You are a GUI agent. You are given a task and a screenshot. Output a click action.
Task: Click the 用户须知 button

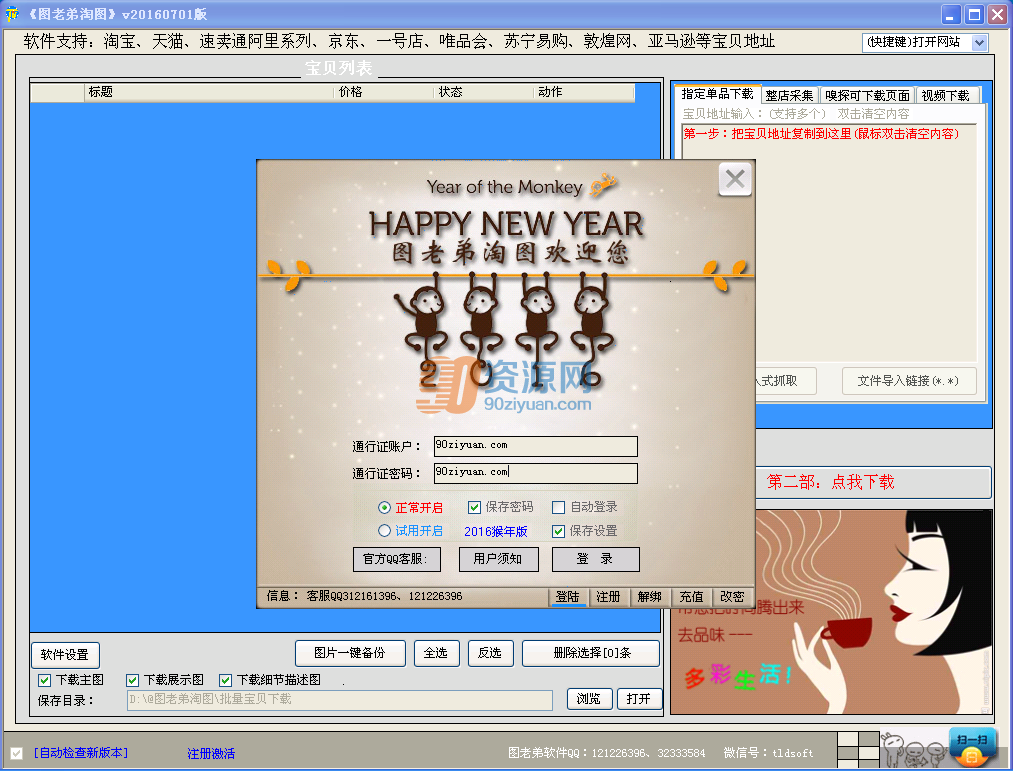pyautogui.click(x=498, y=559)
